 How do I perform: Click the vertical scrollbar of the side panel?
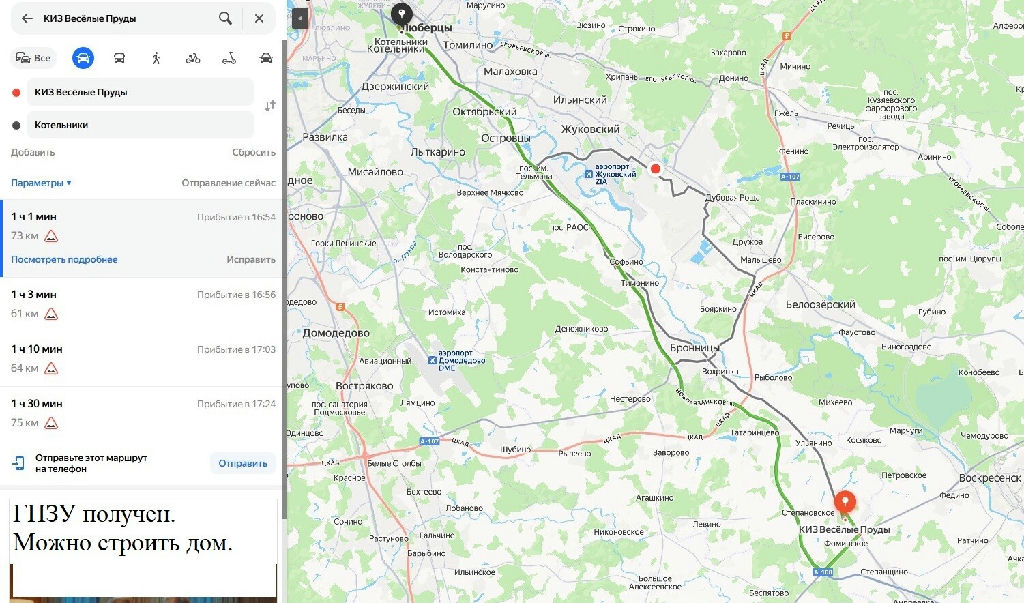tap(284, 280)
